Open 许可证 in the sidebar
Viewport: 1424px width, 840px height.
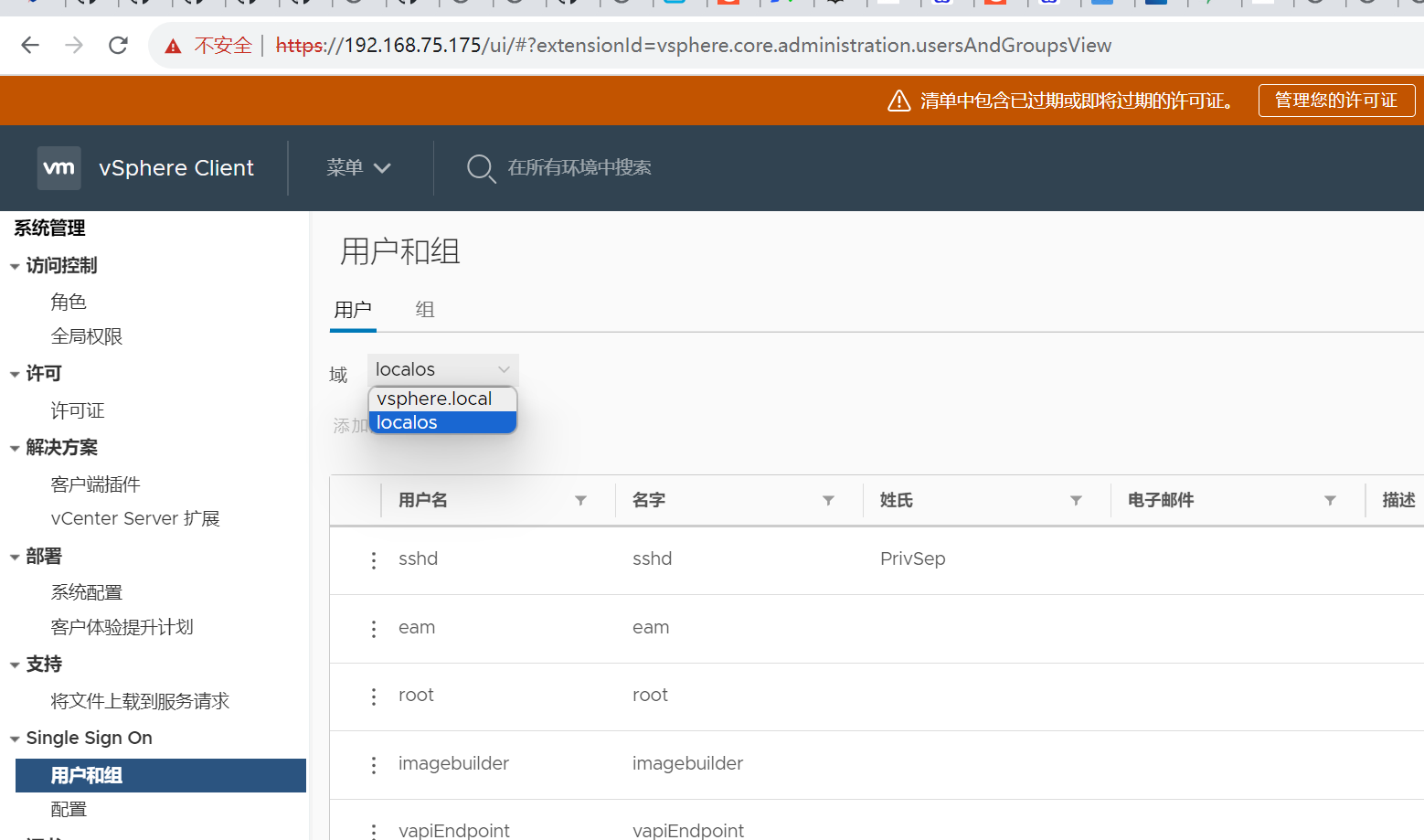(x=78, y=410)
